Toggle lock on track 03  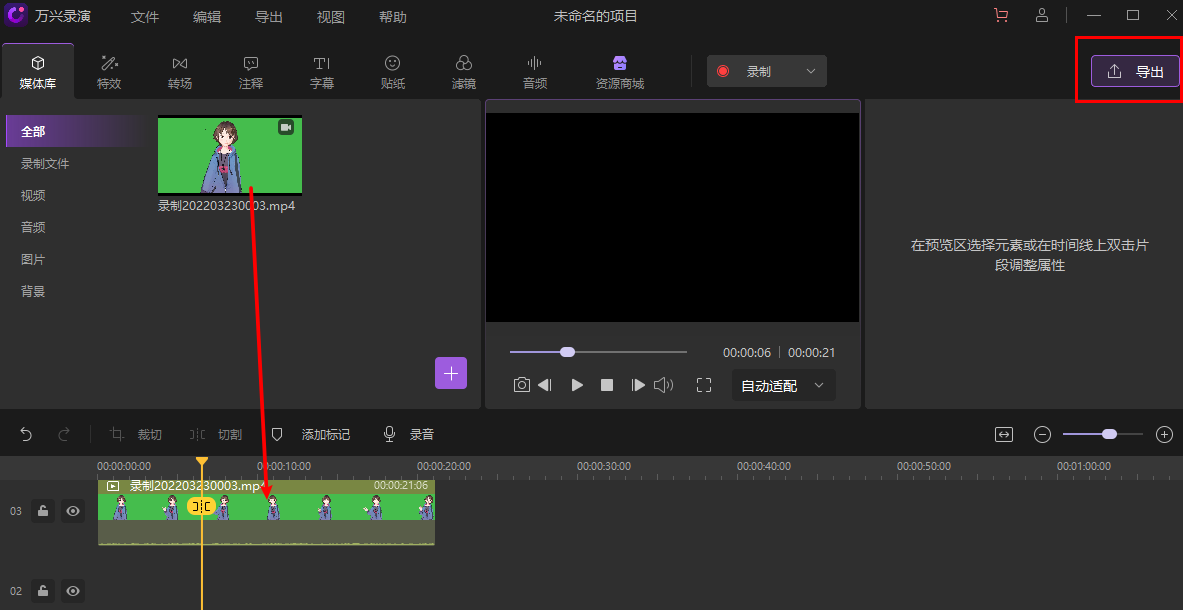click(x=43, y=511)
